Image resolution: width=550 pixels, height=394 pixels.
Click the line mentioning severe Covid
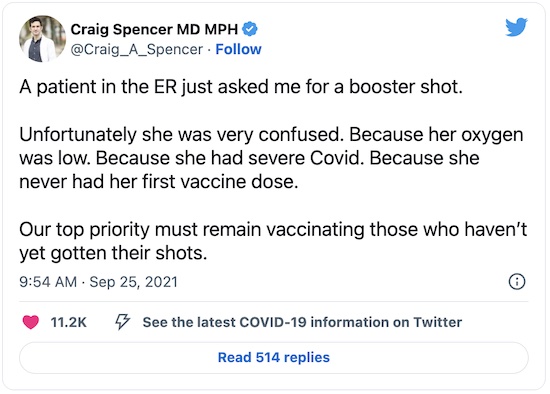(249, 158)
